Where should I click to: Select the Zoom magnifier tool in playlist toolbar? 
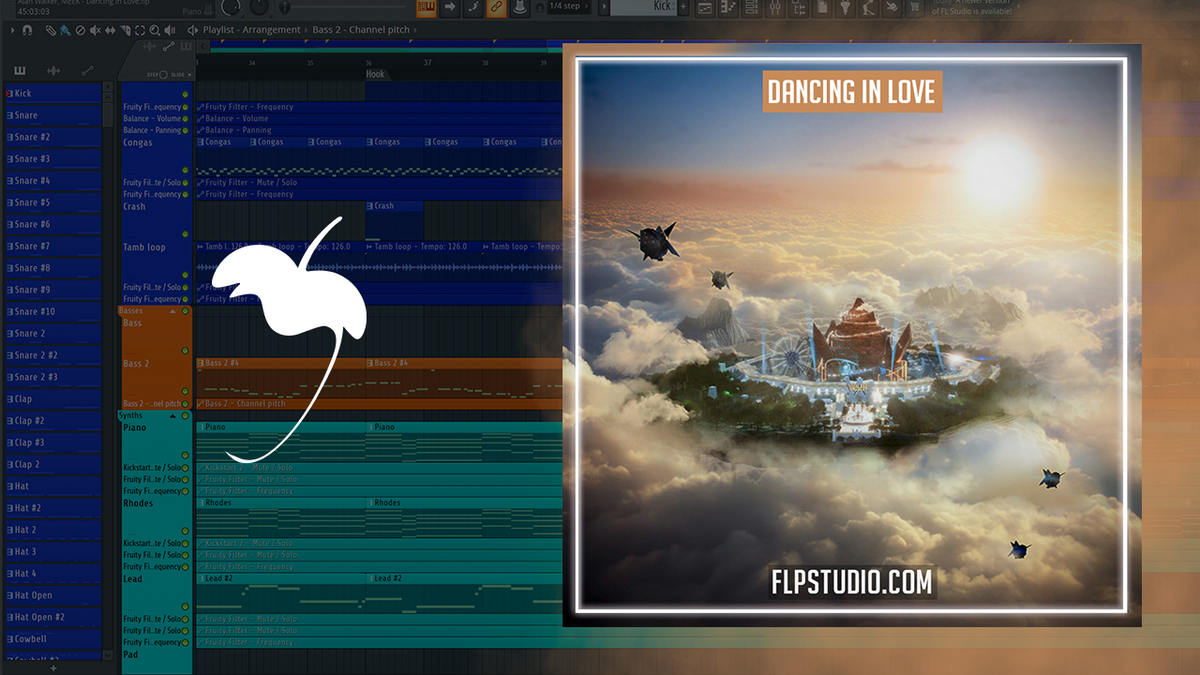point(154,30)
